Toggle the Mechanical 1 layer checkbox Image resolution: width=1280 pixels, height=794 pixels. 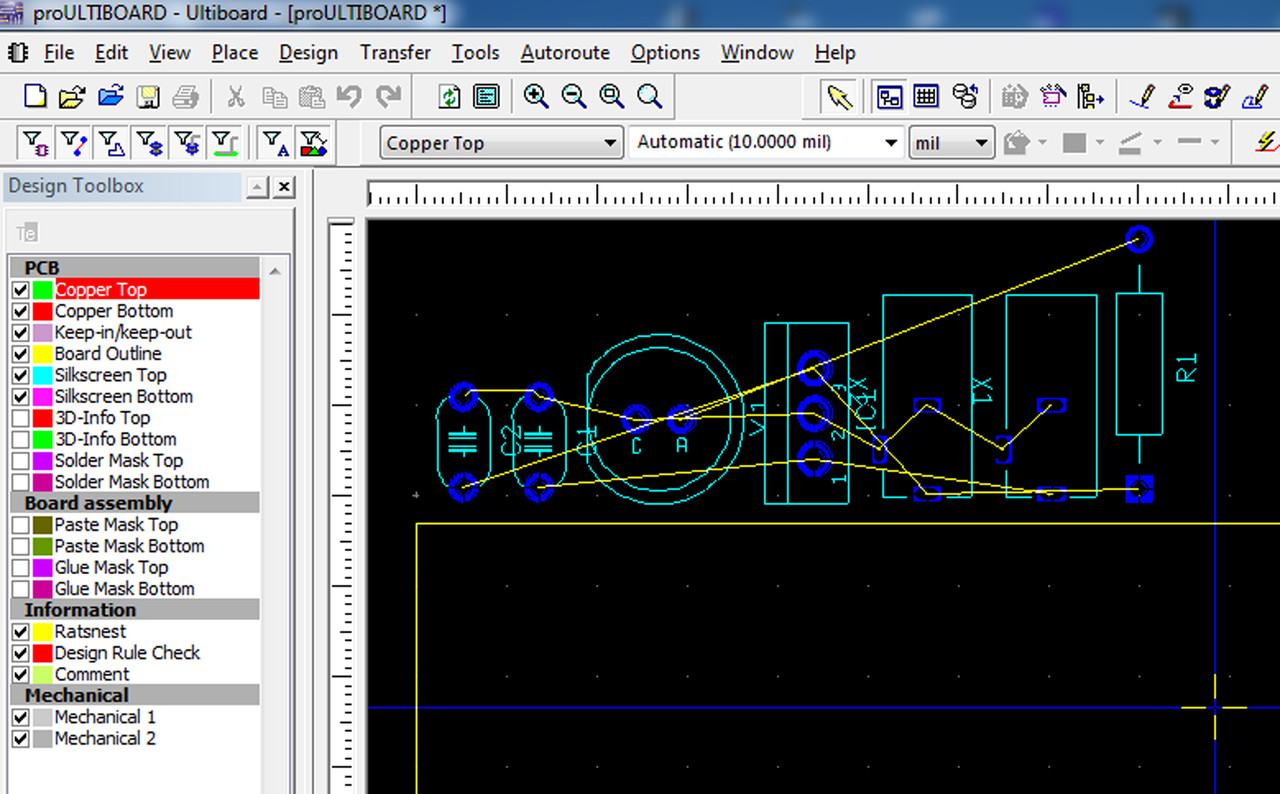coord(20,717)
